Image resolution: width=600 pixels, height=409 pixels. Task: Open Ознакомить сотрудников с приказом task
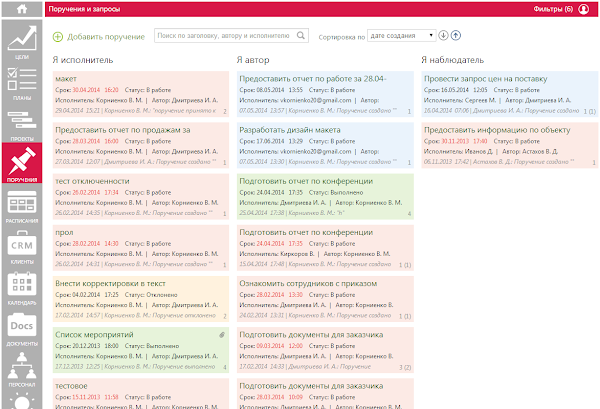coord(308,284)
